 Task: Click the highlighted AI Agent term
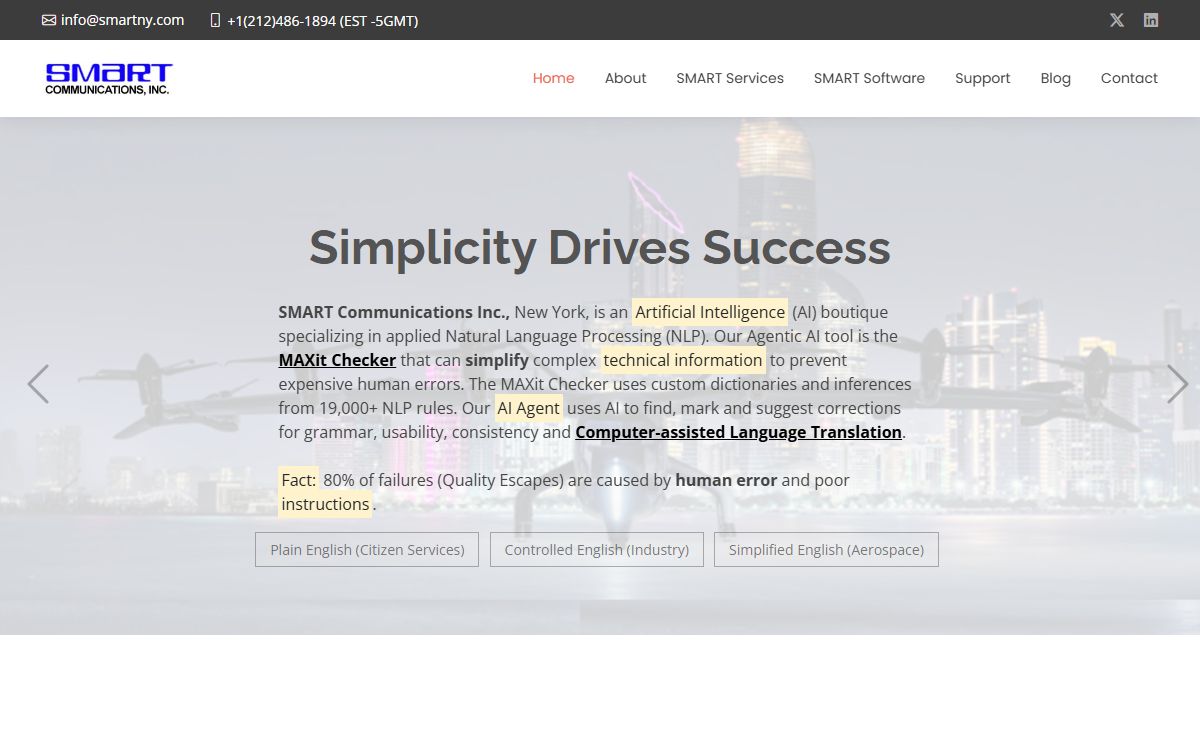pyautogui.click(x=529, y=408)
